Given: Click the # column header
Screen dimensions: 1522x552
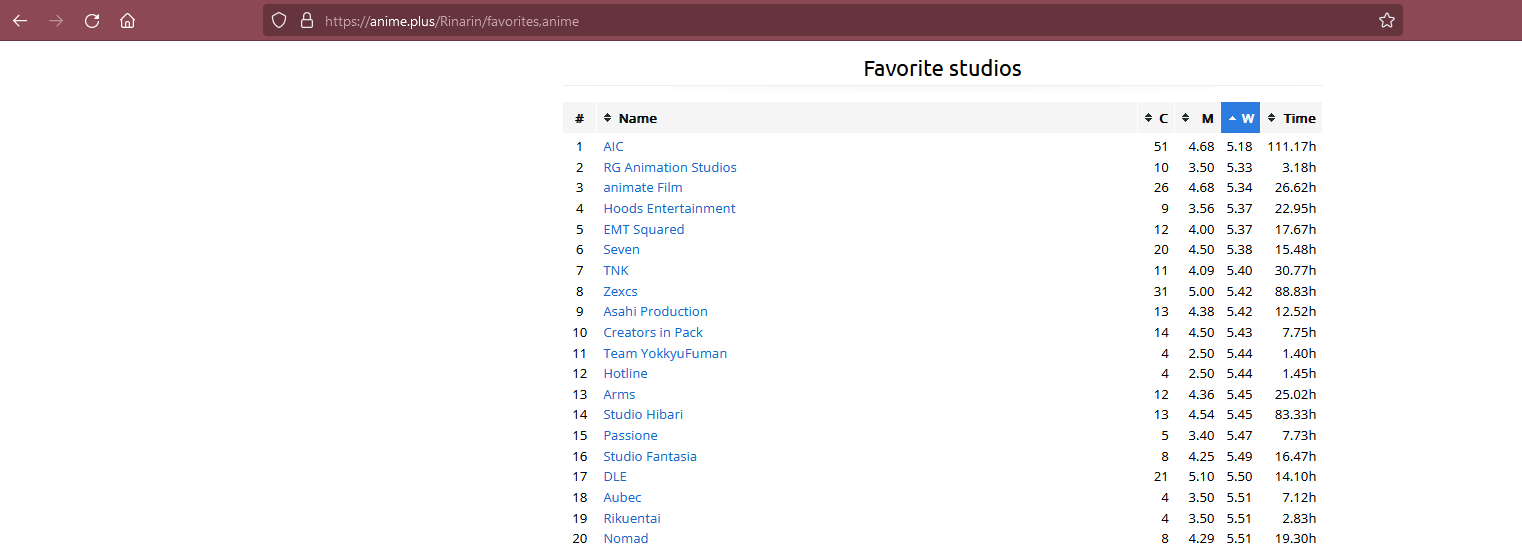Looking at the screenshot, I should 579,118.
